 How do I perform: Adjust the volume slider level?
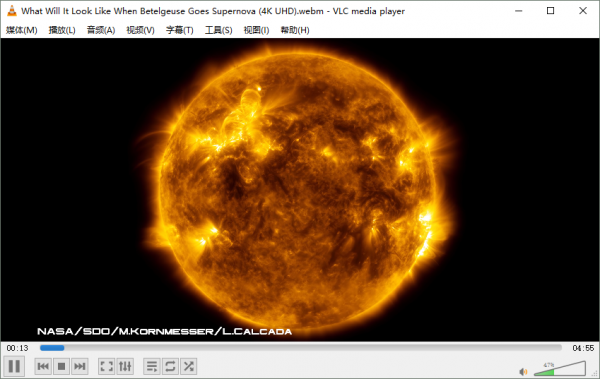click(559, 369)
